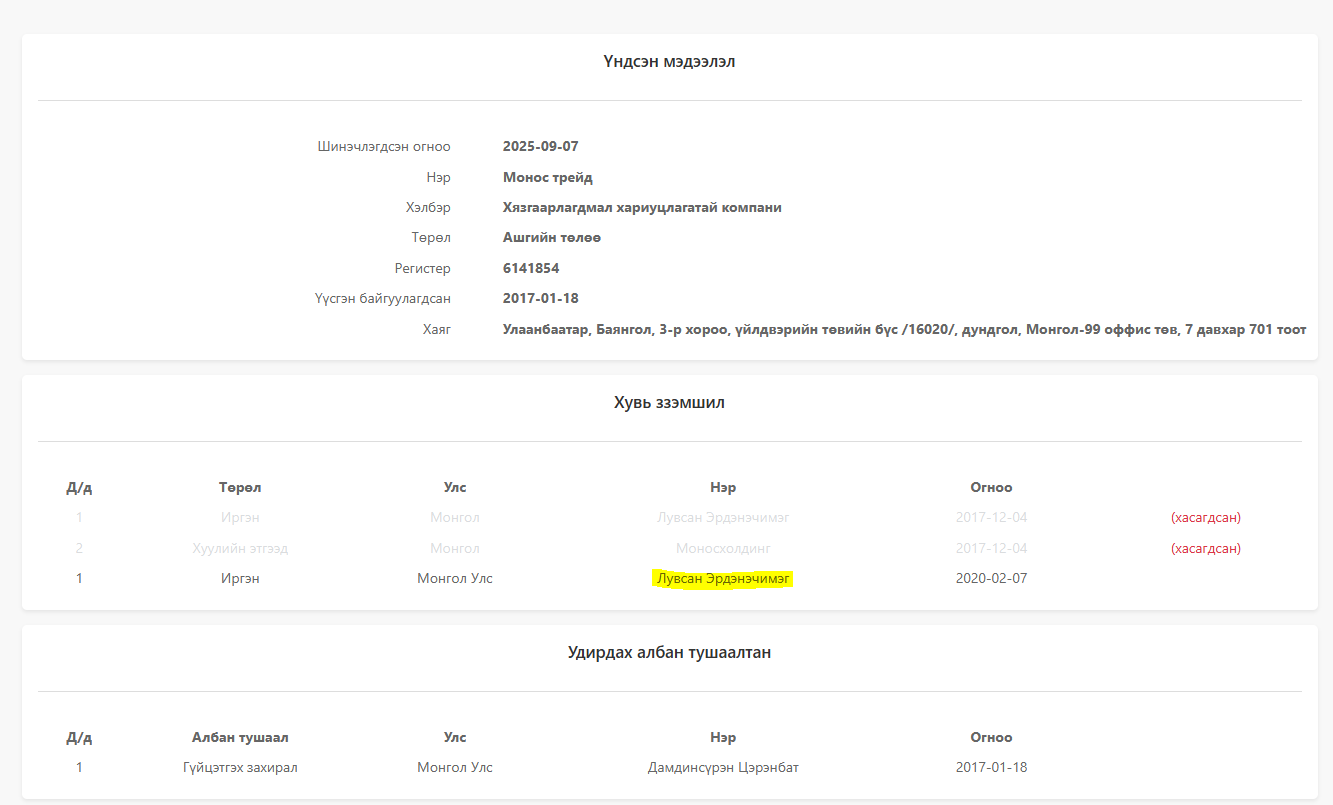Click the faded Моносхолдинг shareholder name
The height and width of the screenshot is (805, 1333).
(723, 548)
